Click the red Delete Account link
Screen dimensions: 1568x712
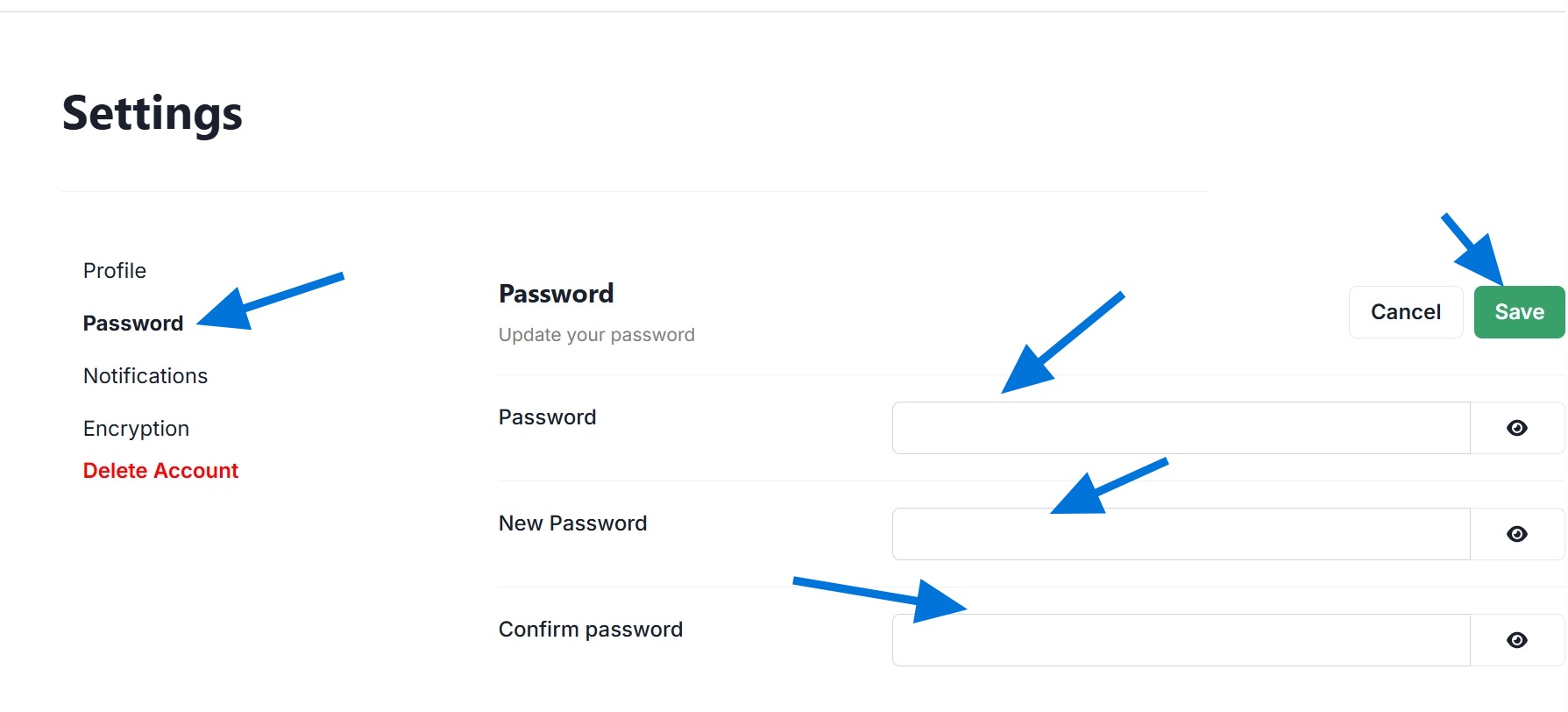[160, 471]
